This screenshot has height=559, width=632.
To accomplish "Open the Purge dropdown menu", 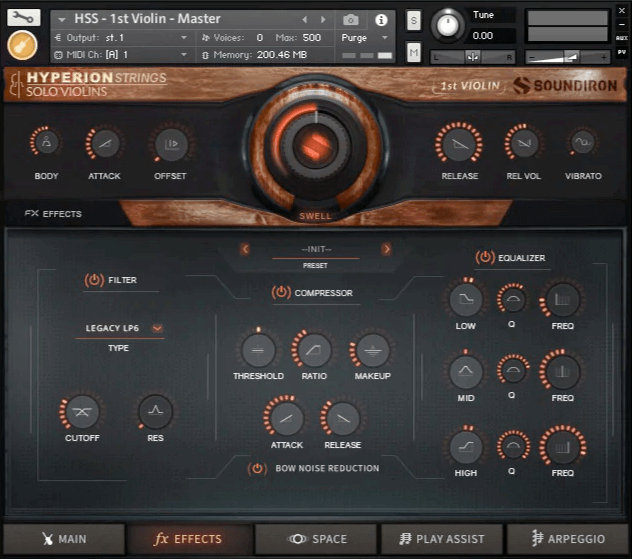I will point(364,37).
